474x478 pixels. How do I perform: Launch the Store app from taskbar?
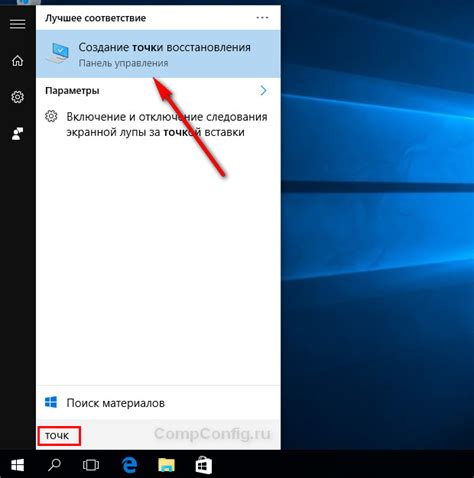(x=203, y=465)
